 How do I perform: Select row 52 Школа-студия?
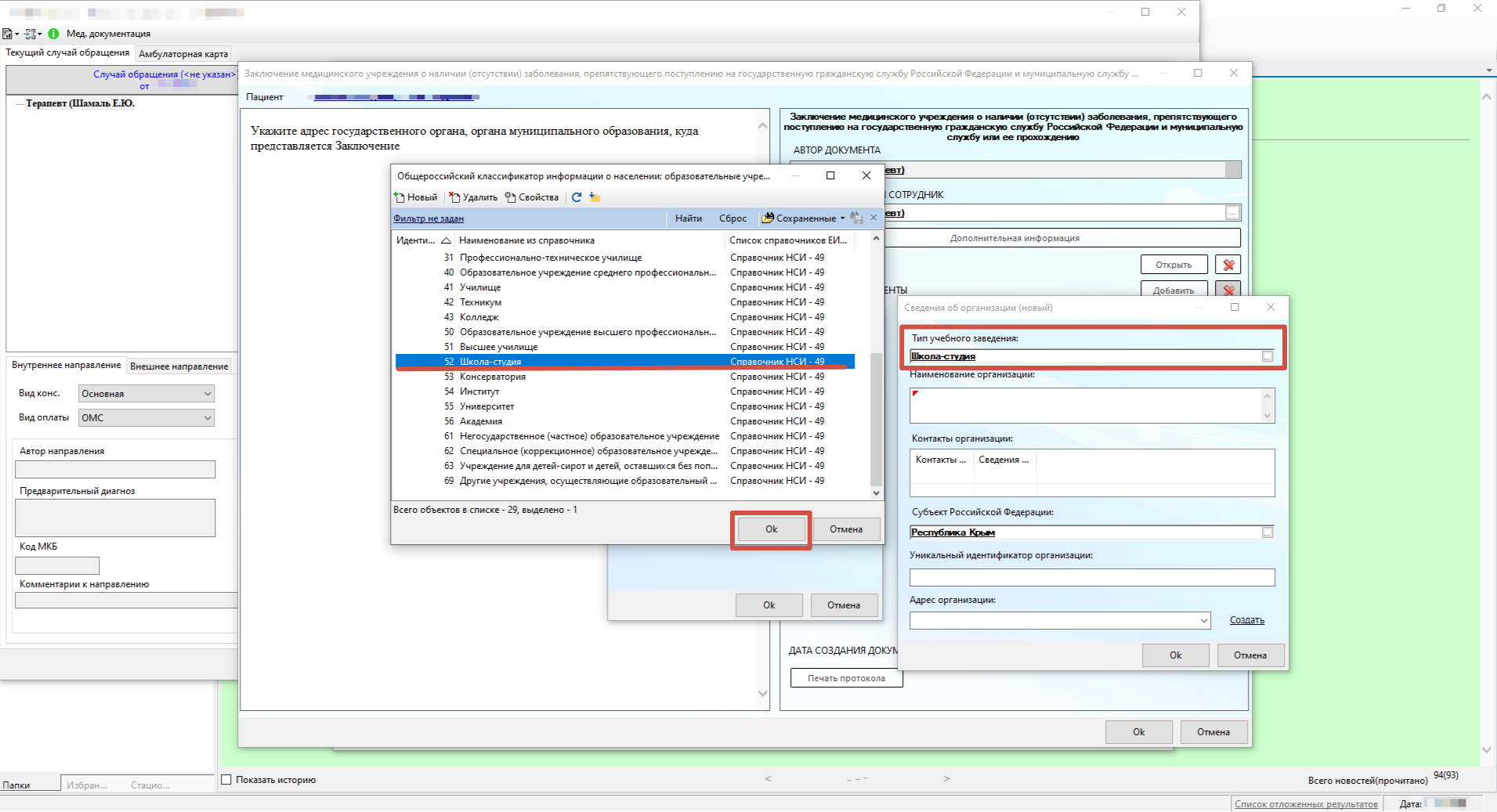[624, 362]
